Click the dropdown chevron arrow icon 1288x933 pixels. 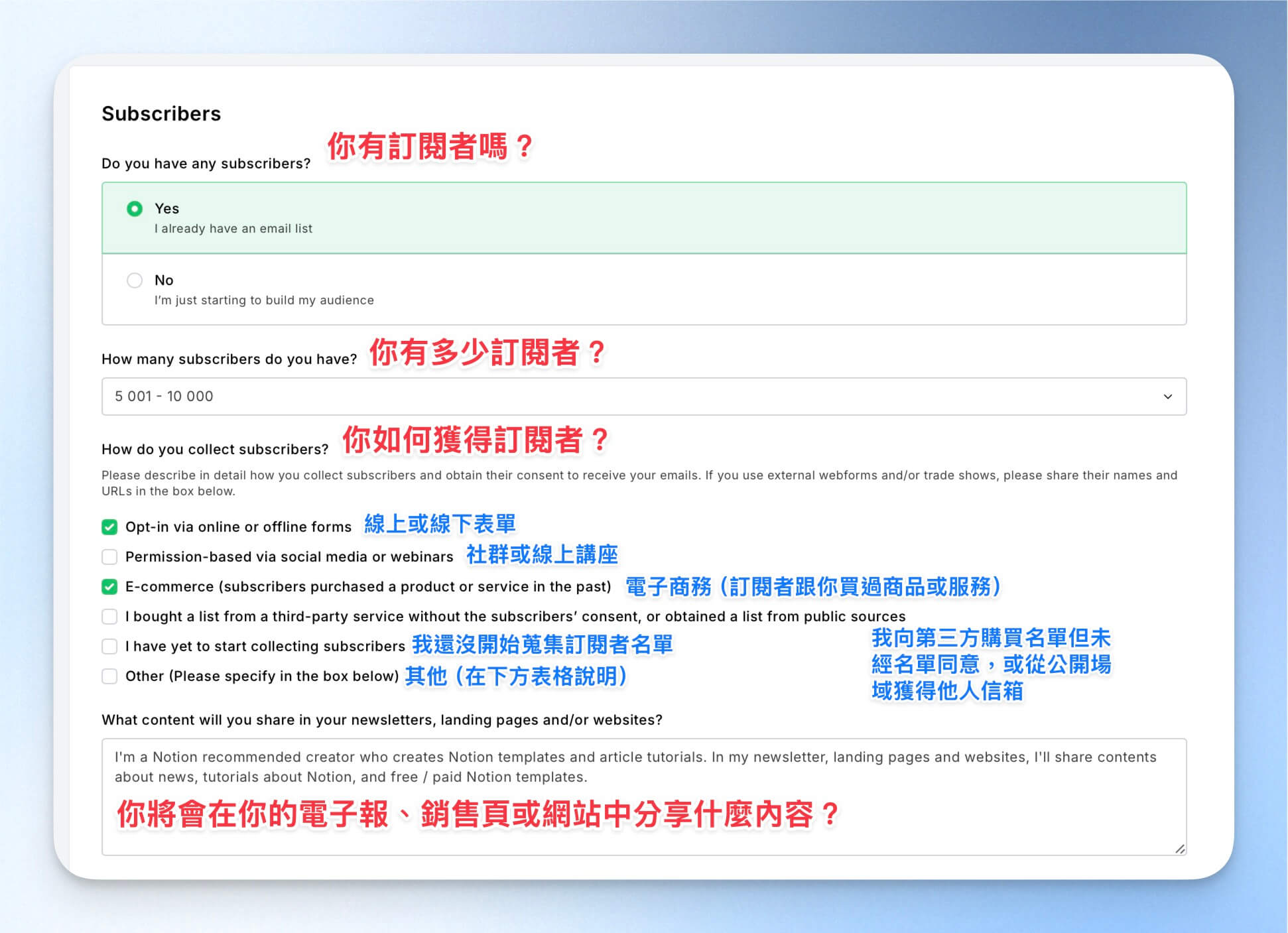click(1168, 397)
